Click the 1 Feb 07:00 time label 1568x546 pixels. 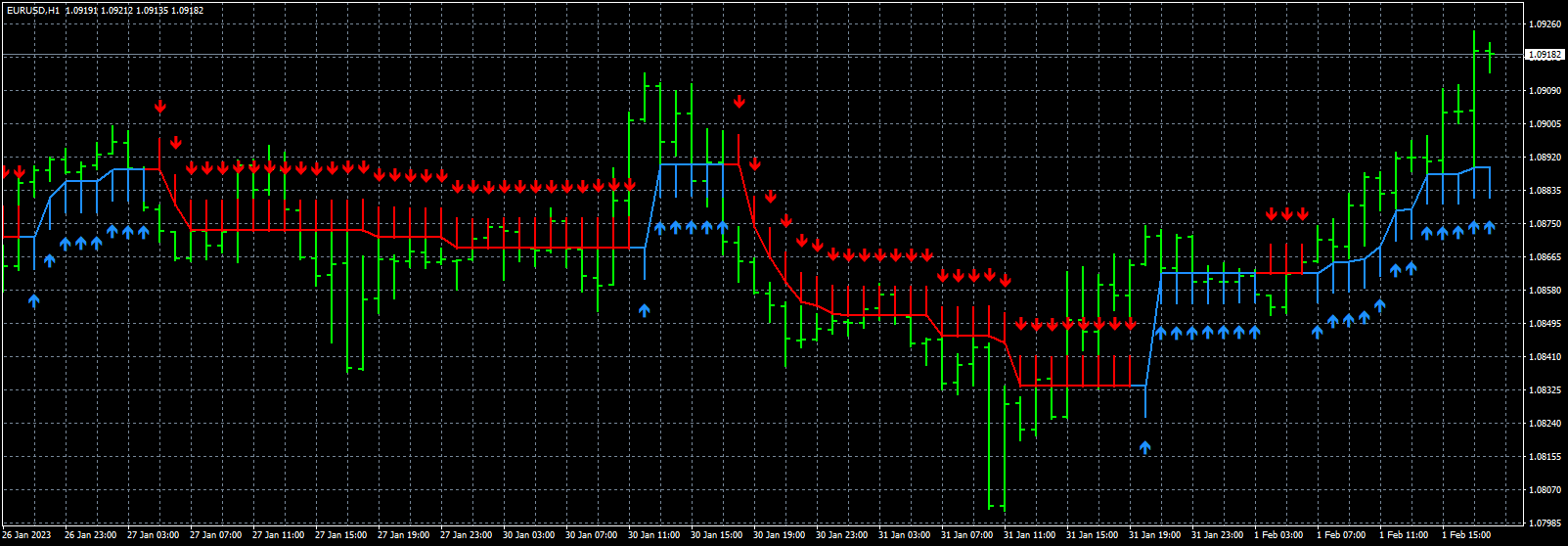(1343, 535)
